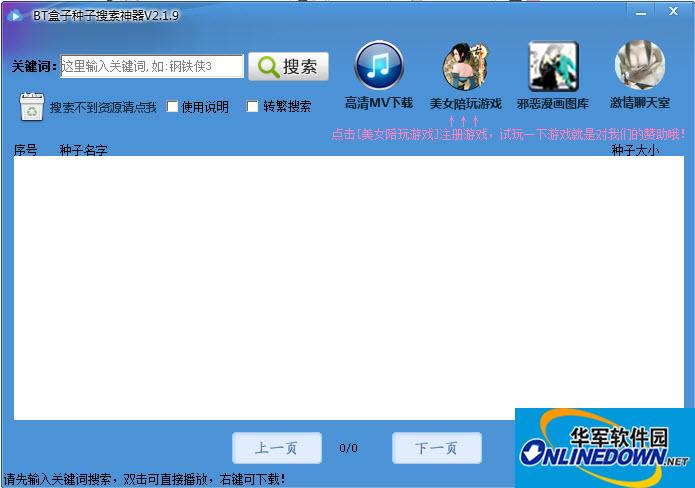Click the 搜索不到资源请点我 link
The width and height of the screenshot is (695, 488).
click(103, 107)
